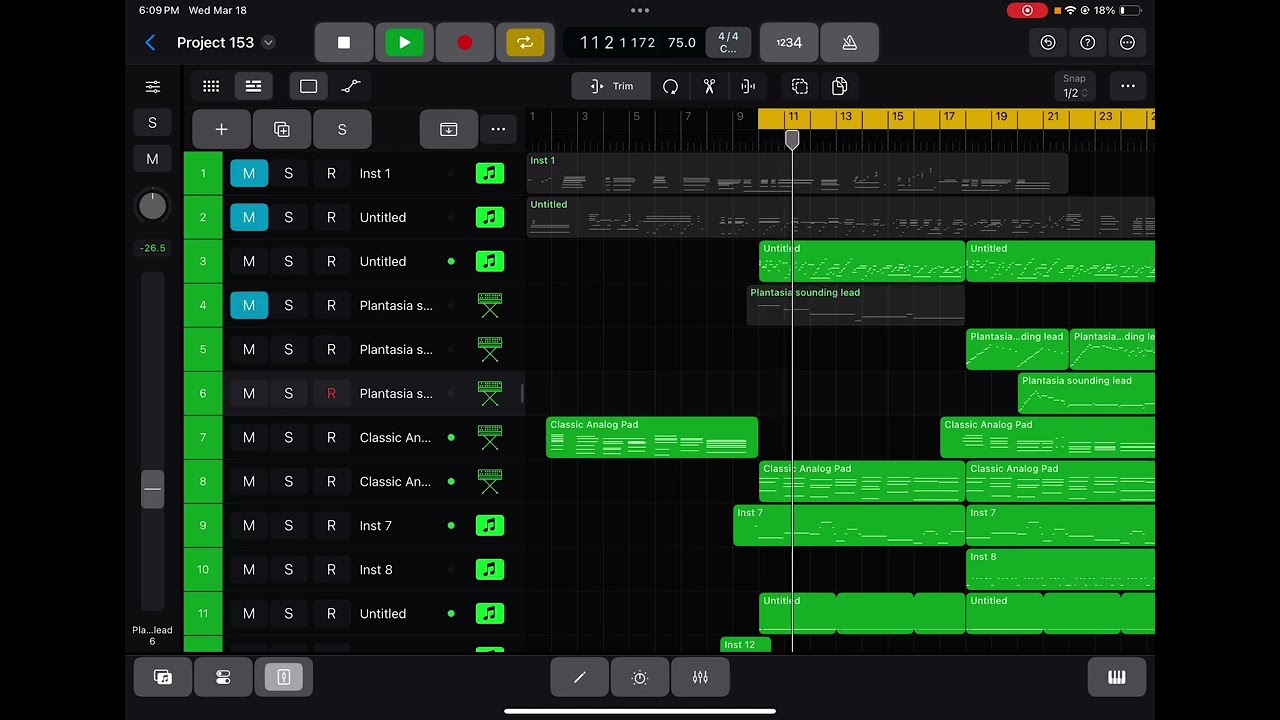Open the pencil editor button

click(x=579, y=677)
